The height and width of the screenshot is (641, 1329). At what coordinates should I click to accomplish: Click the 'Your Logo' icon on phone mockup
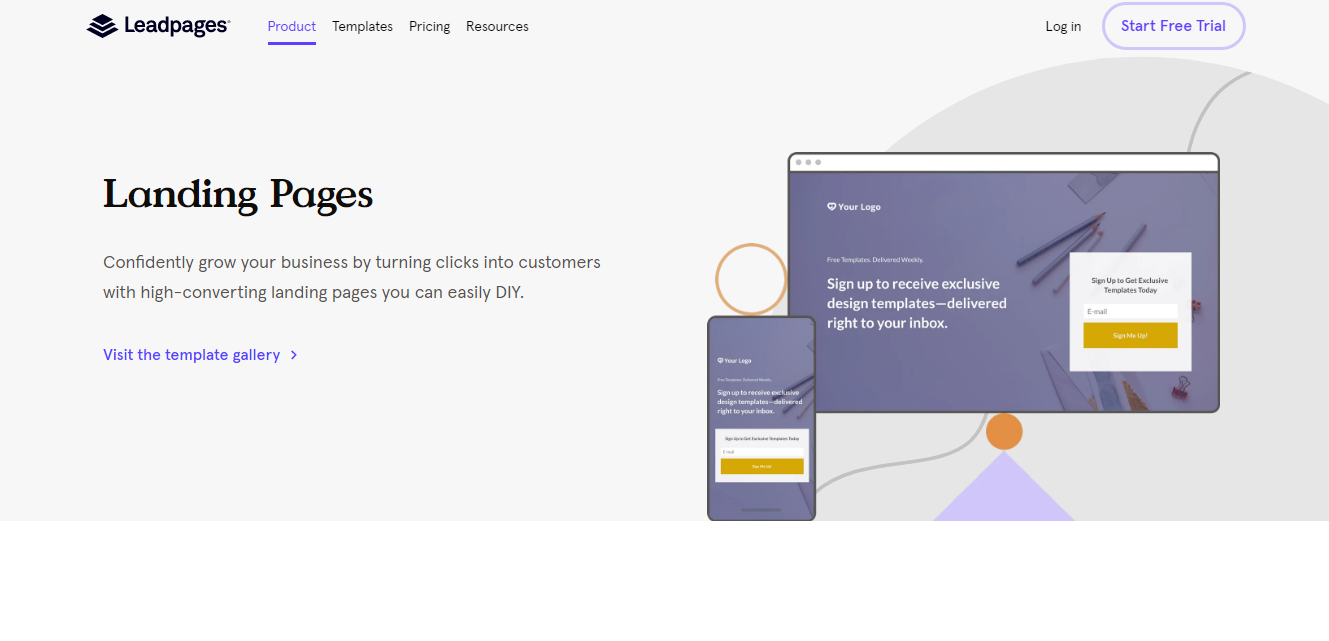tap(720, 361)
